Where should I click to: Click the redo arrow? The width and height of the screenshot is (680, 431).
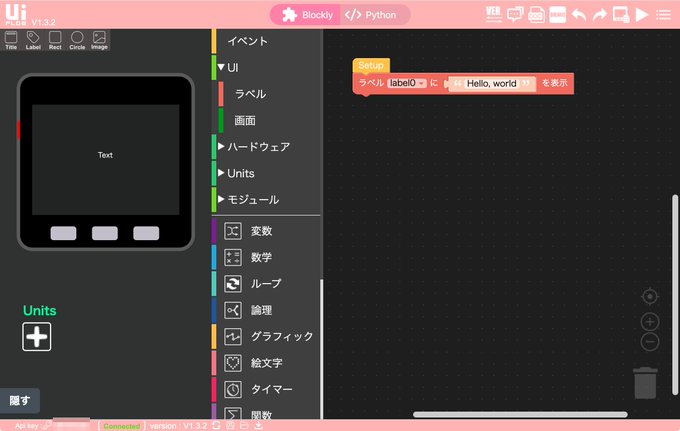600,15
